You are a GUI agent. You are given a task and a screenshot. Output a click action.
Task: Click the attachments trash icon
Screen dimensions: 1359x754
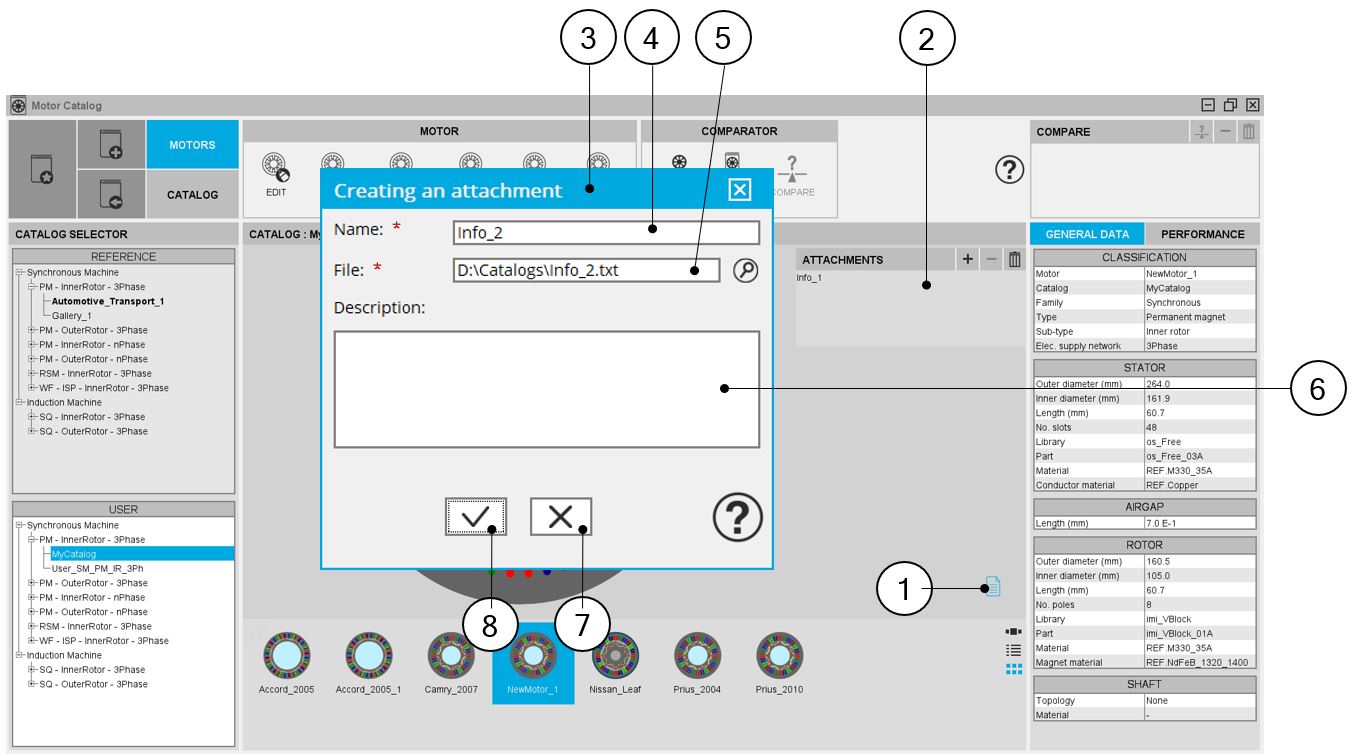pos(1014,260)
